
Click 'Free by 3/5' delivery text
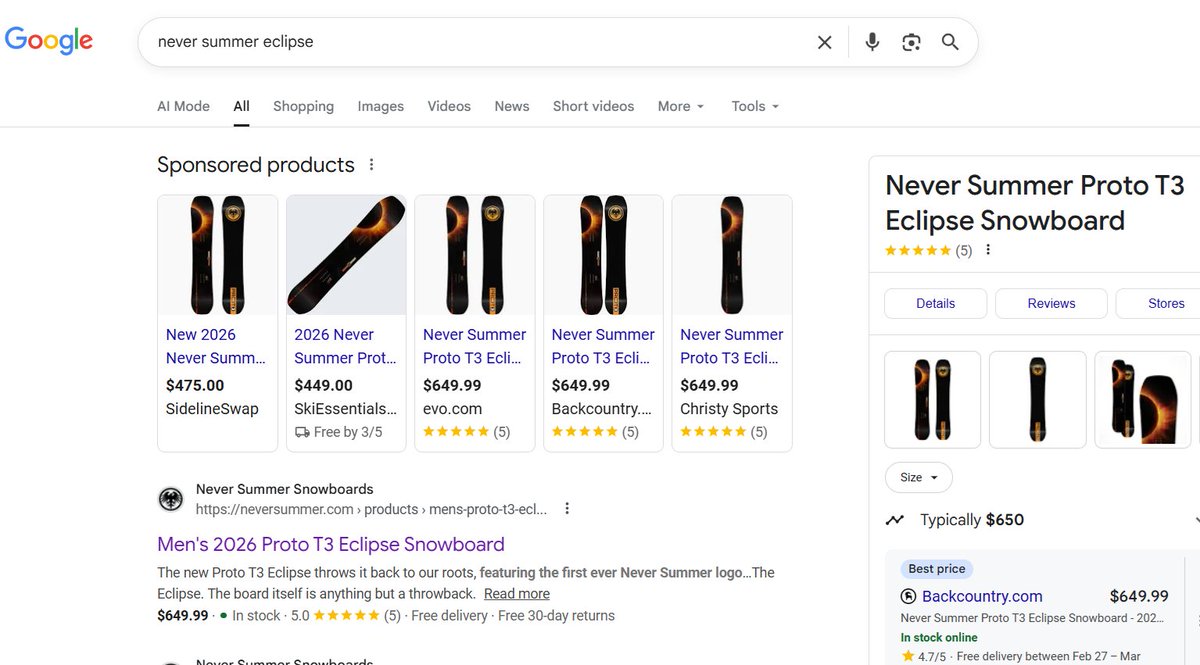338,432
